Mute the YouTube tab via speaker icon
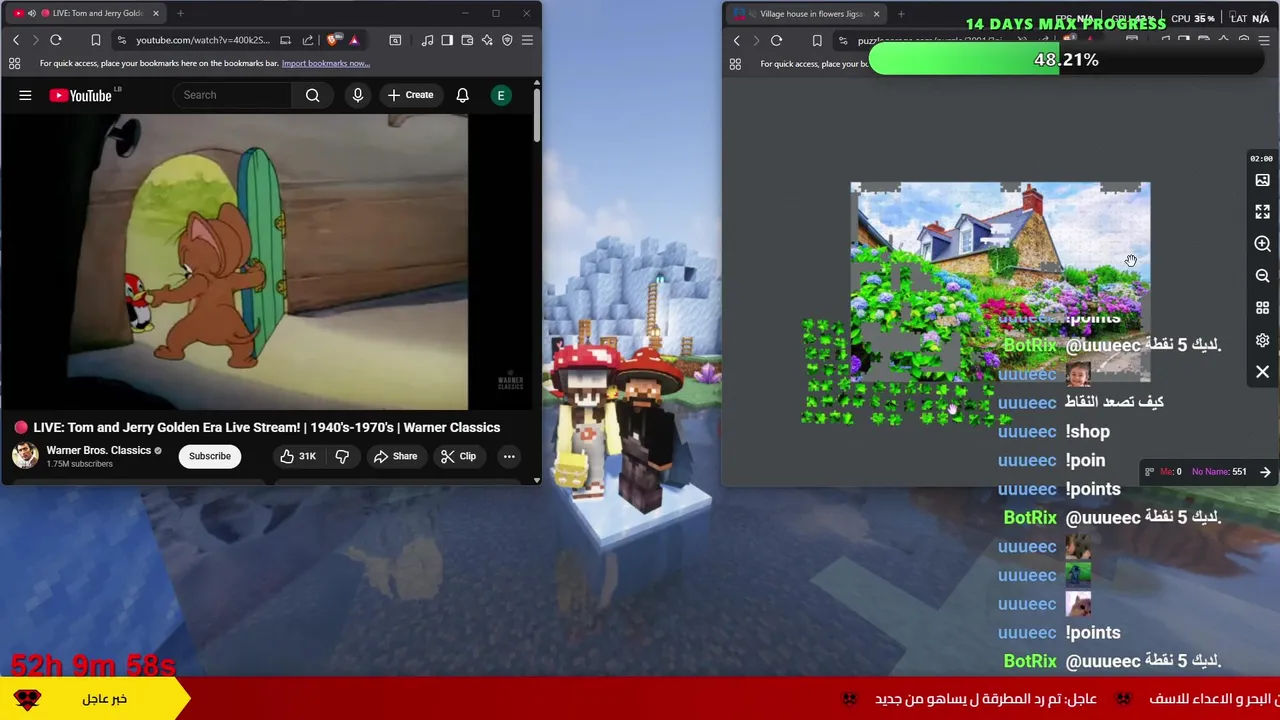Viewport: 1280px width, 720px height. point(32,13)
